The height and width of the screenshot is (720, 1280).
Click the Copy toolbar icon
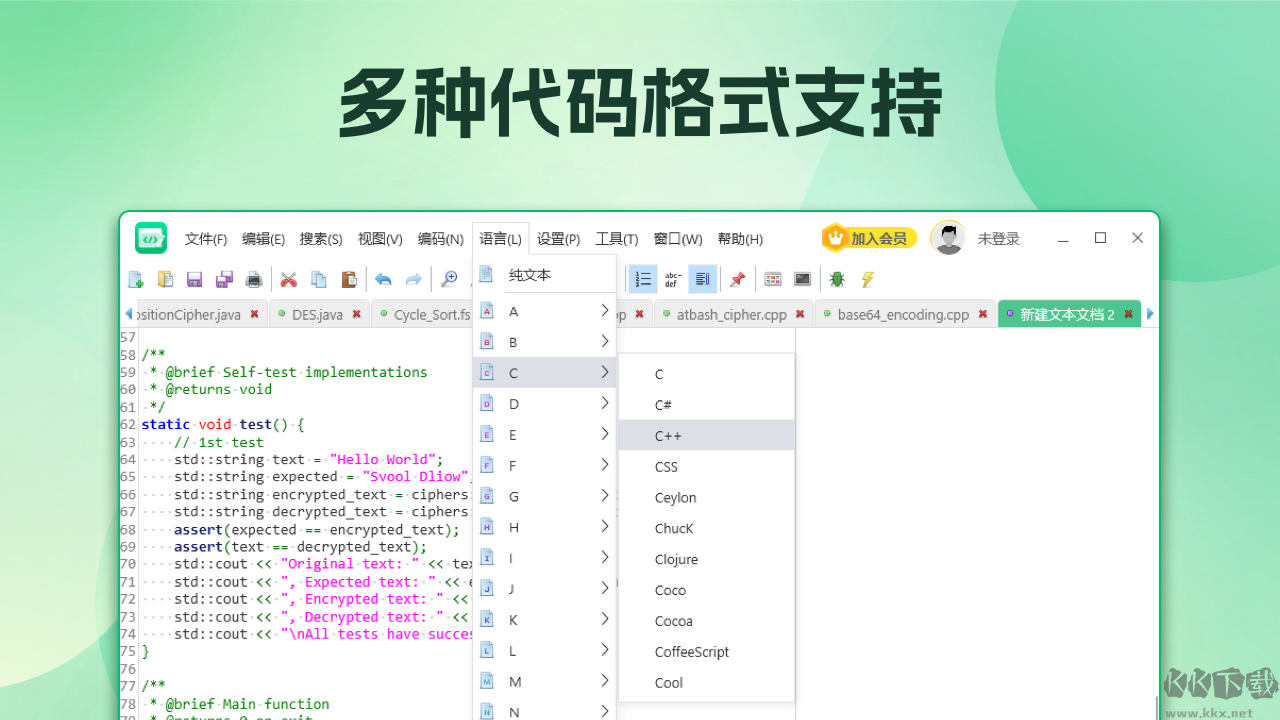pos(319,279)
